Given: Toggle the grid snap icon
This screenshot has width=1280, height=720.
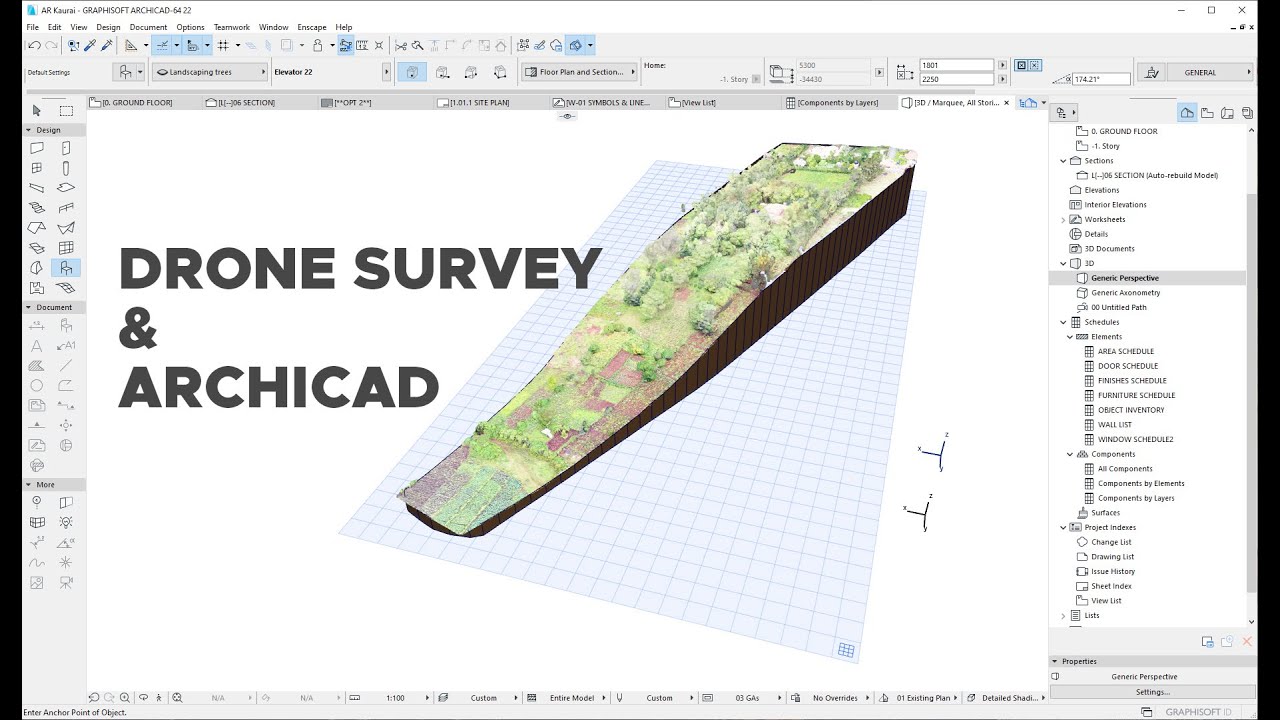Looking at the screenshot, I should coord(223,45).
